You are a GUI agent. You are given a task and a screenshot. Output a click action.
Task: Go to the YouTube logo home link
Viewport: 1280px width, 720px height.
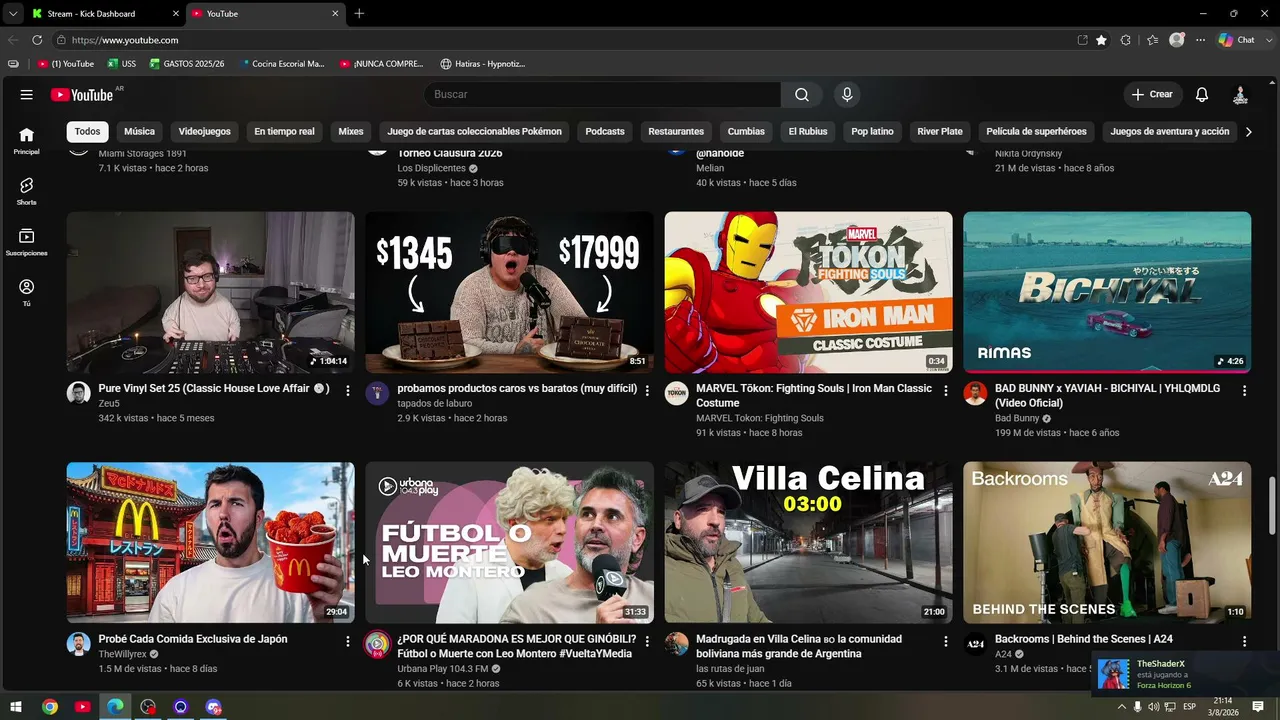83,95
